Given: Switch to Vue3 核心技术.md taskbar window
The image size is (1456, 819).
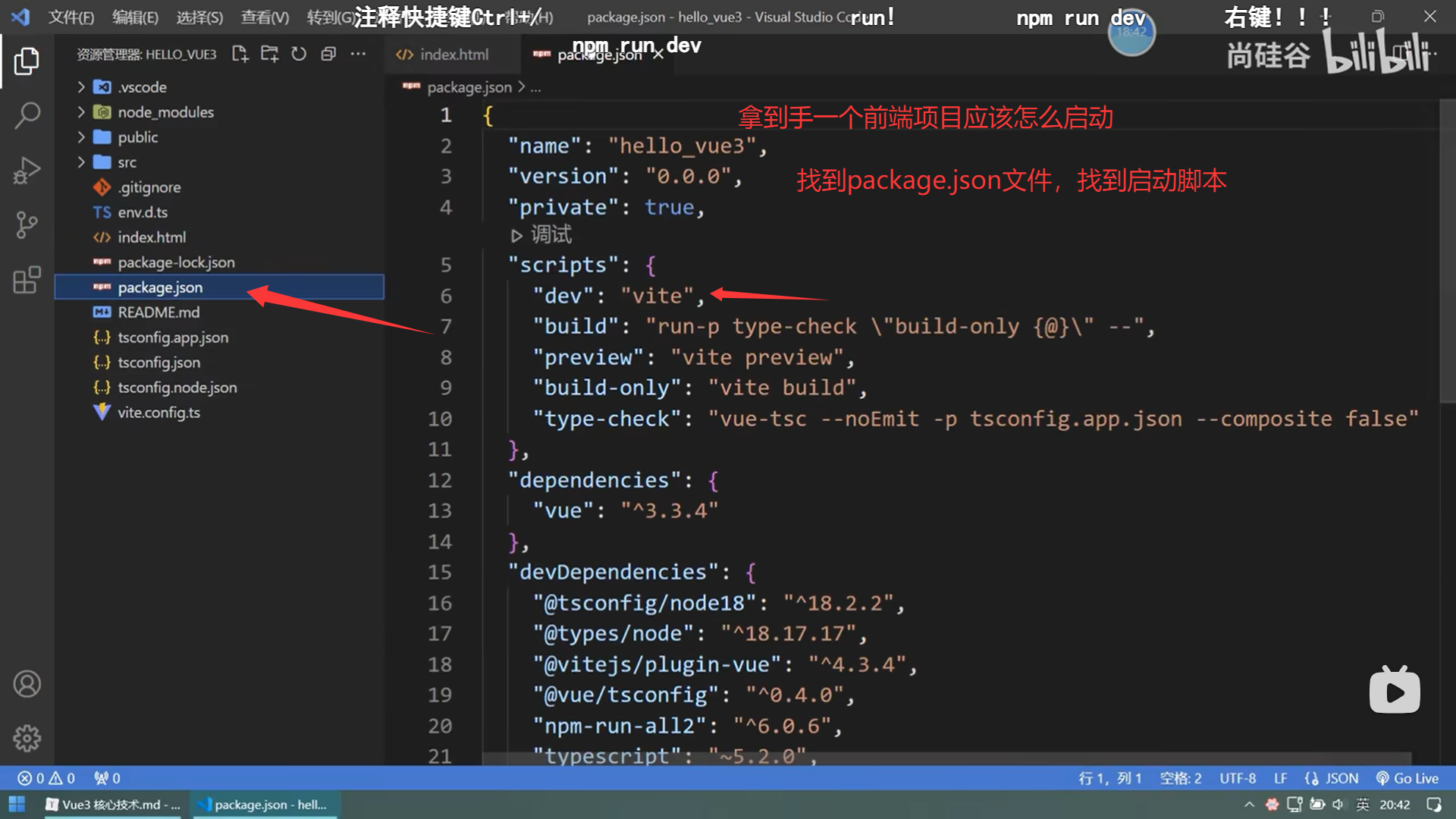Looking at the screenshot, I should coord(112,805).
